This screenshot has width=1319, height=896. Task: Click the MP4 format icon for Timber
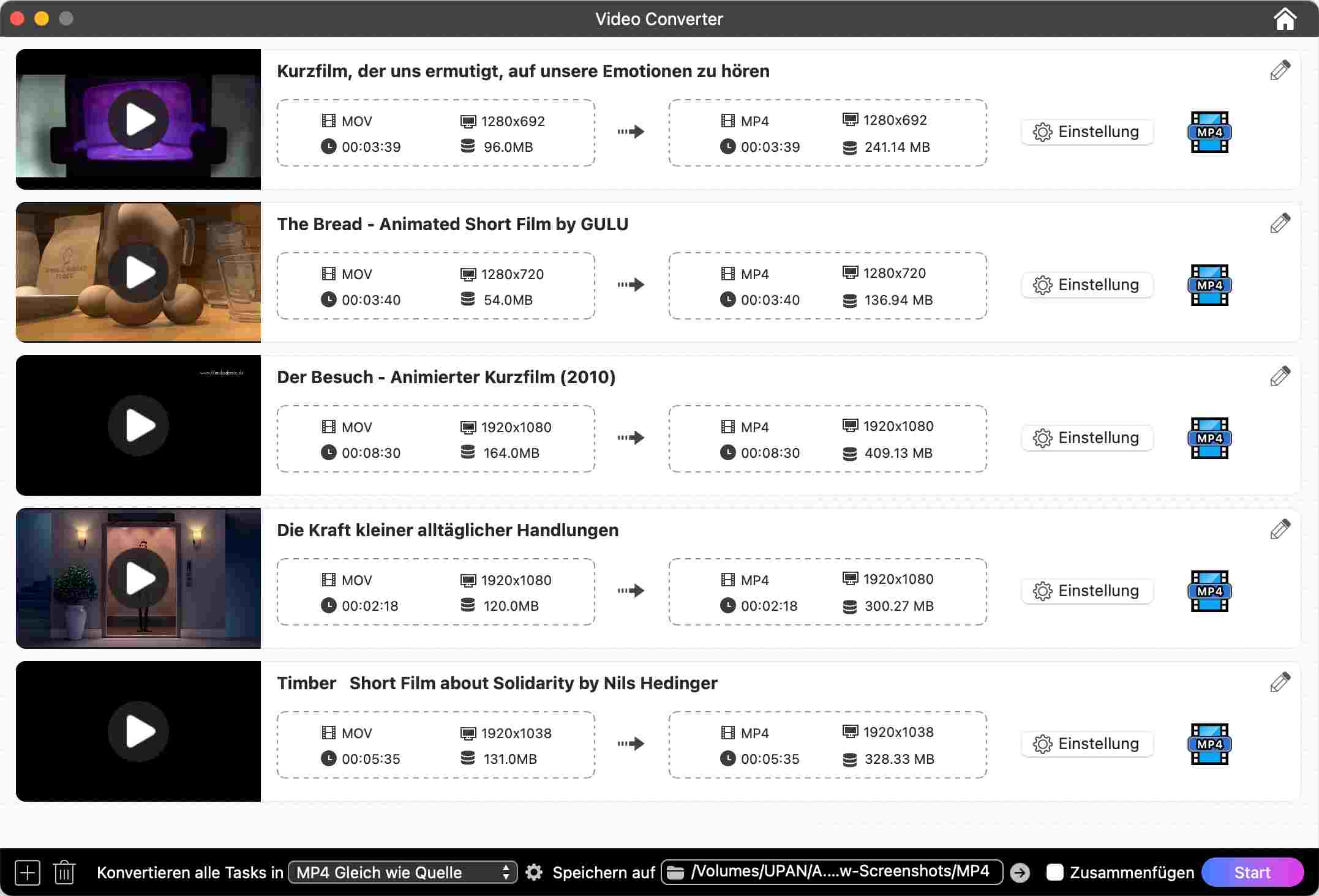[x=1209, y=744]
